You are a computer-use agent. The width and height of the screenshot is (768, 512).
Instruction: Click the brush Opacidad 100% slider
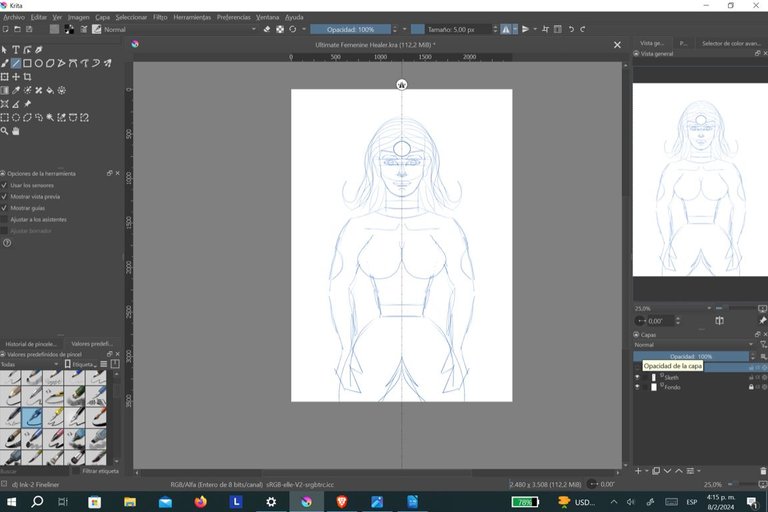point(351,29)
